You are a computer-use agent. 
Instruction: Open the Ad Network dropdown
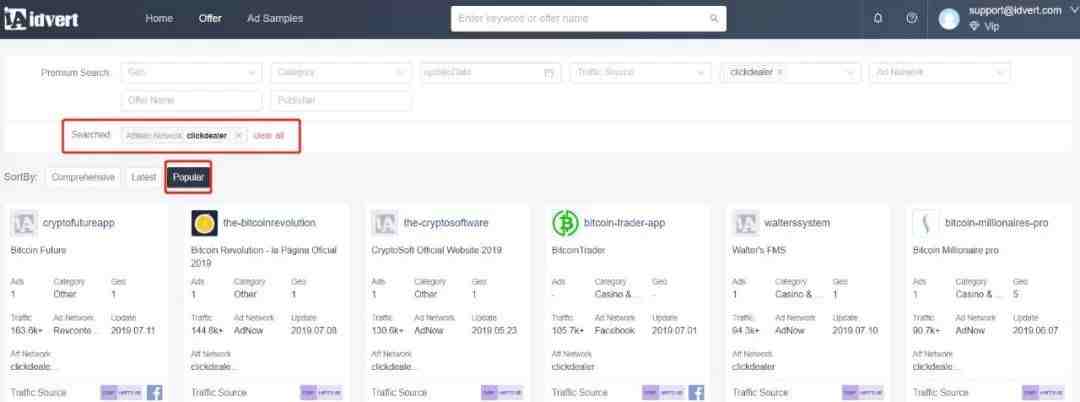coord(939,72)
